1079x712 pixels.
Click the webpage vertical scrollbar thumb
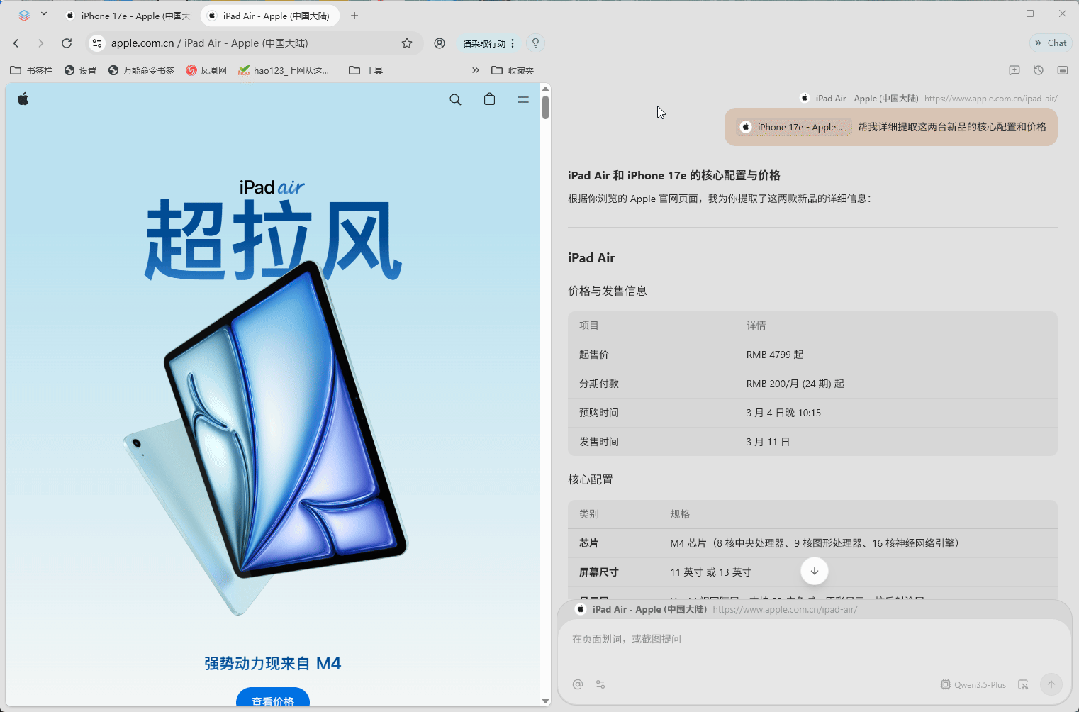click(x=545, y=107)
